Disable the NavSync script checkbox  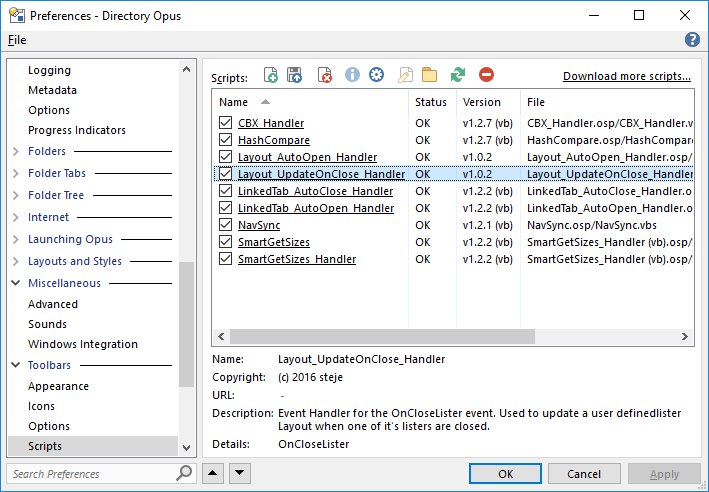pyautogui.click(x=225, y=225)
